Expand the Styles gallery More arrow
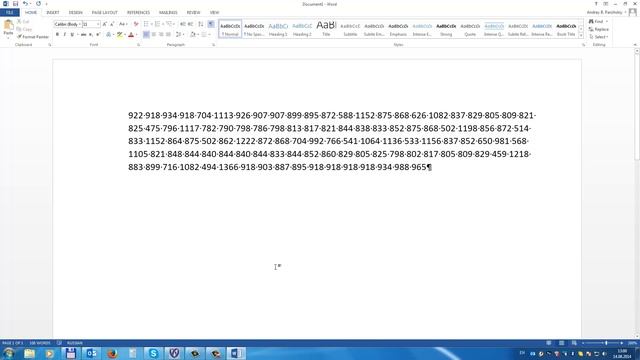 pyautogui.click(x=581, y=36)
